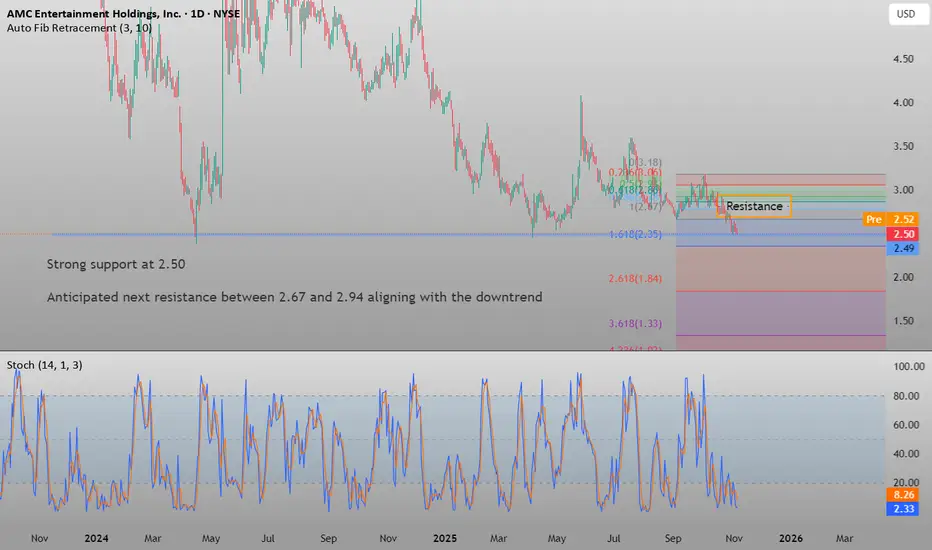Click the 40.00 Stoch axis label
The height and width of the screenshot is (550, 932).
coord(906,454)
